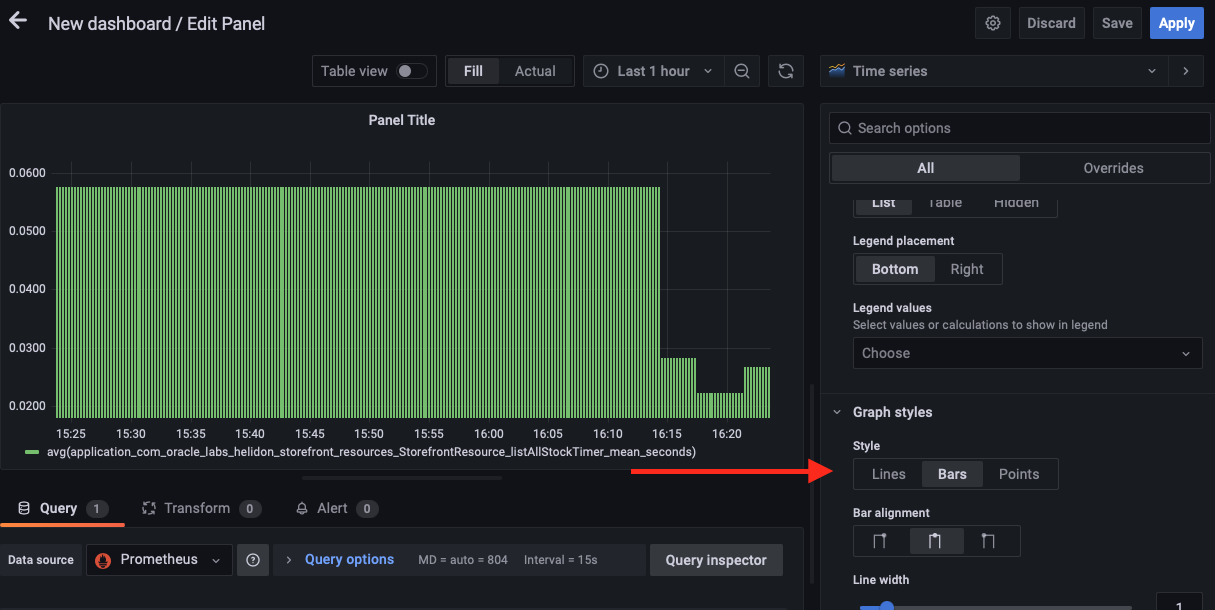Image resolution: width=1215 pixels, height=610 pixels.
Task: Click in the Search options field
Action: [x=1020, y=128]
